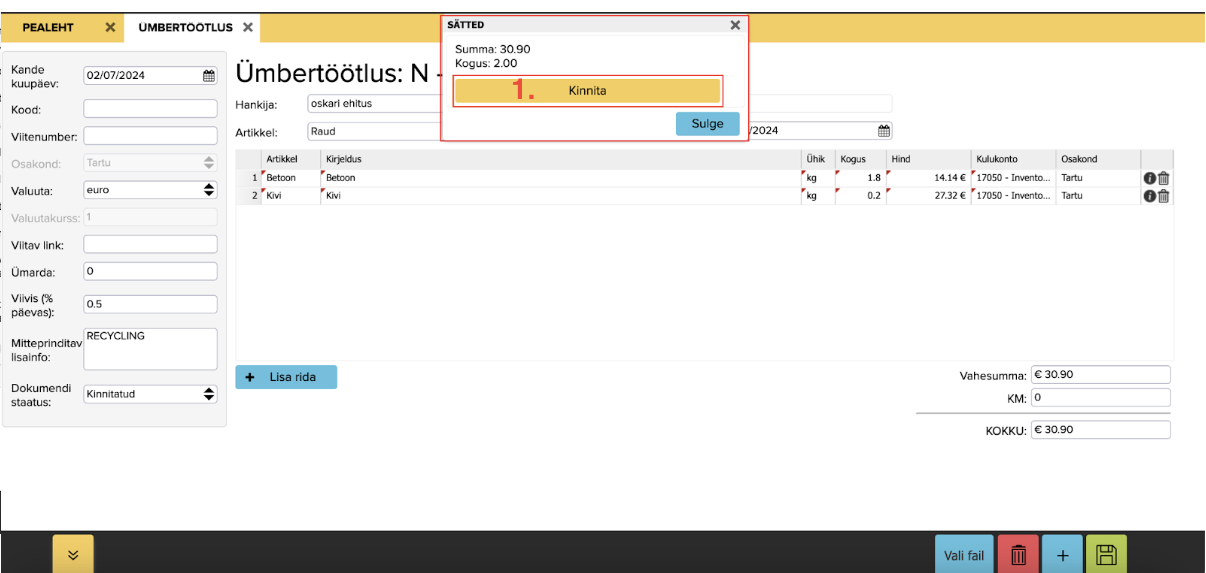Click the green save diskette icon
The image size is (1206, 573).
pyautogui.click(x=1106, y=554)
